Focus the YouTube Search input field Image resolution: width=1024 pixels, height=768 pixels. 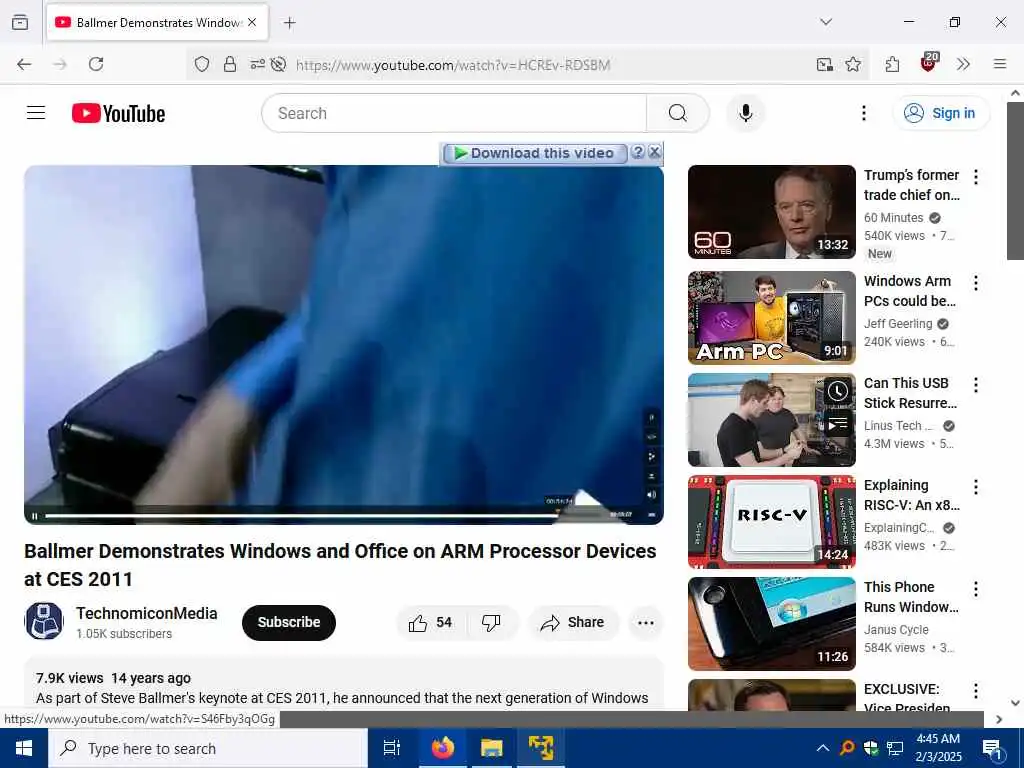click(454, 113)
